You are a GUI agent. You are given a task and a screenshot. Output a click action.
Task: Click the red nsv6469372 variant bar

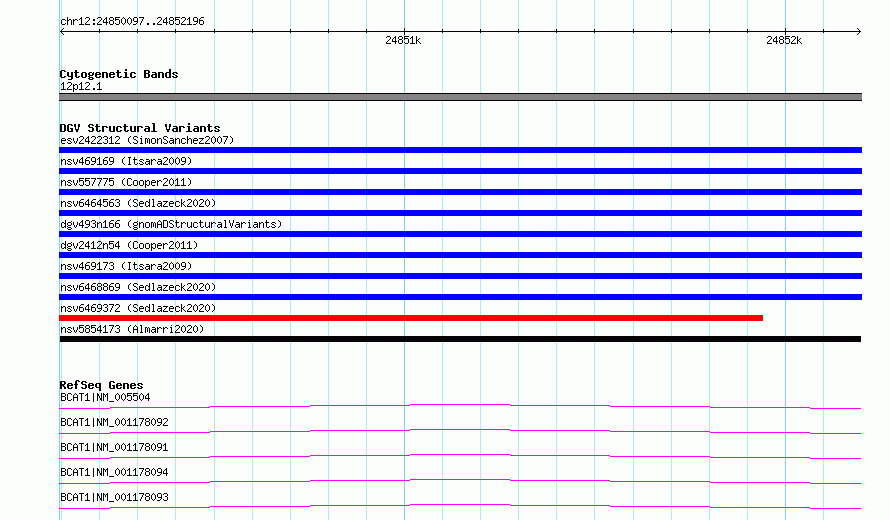411,318
